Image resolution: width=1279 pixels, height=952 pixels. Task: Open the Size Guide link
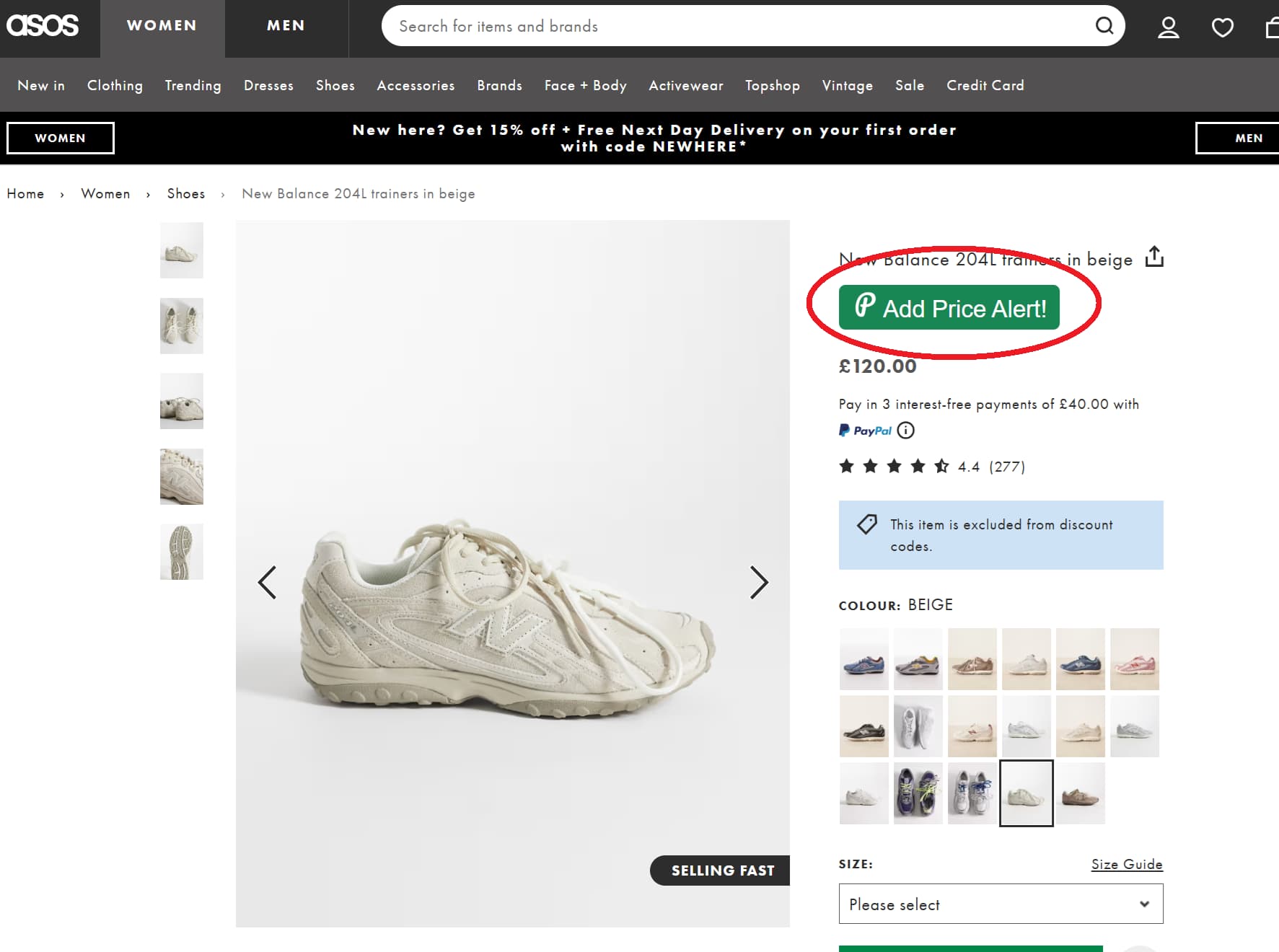coord(1127,864)
